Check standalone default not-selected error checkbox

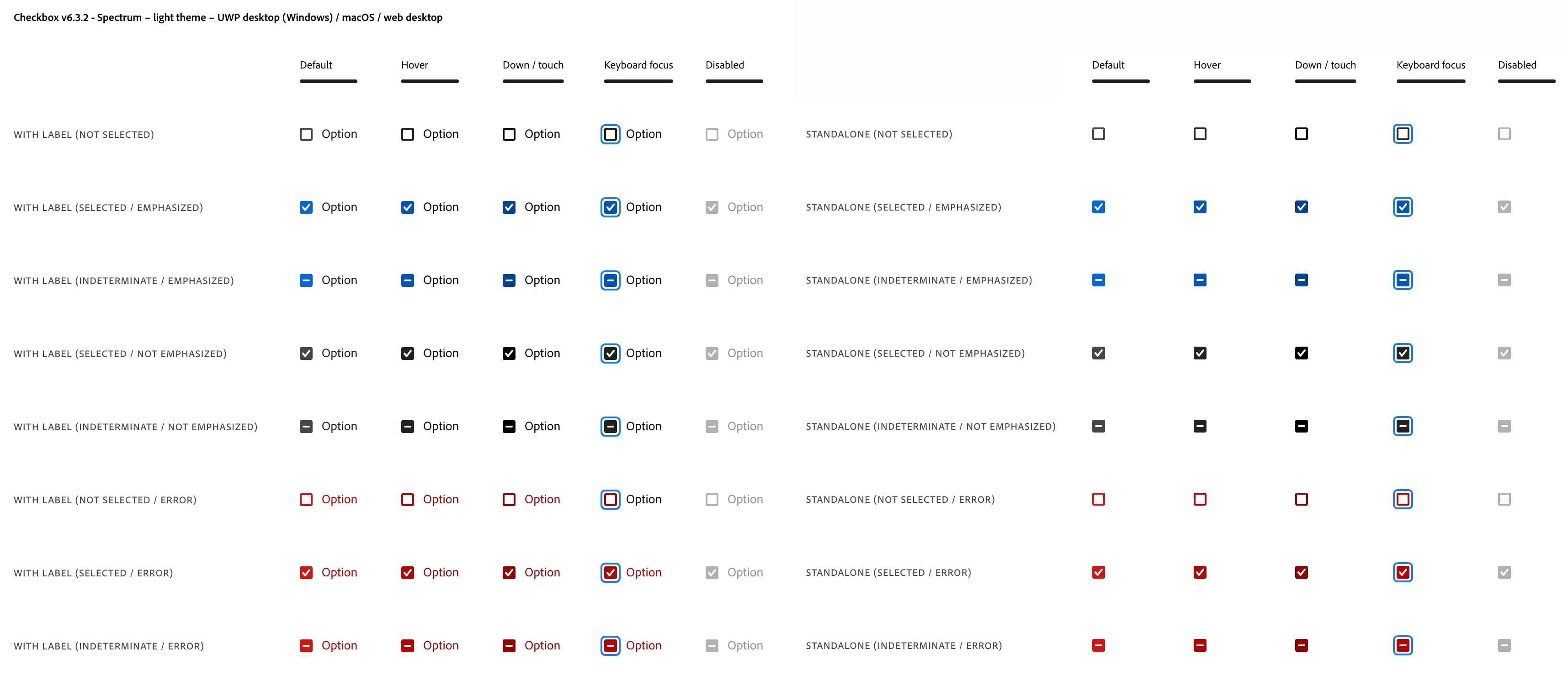(x=1099, y=499)
